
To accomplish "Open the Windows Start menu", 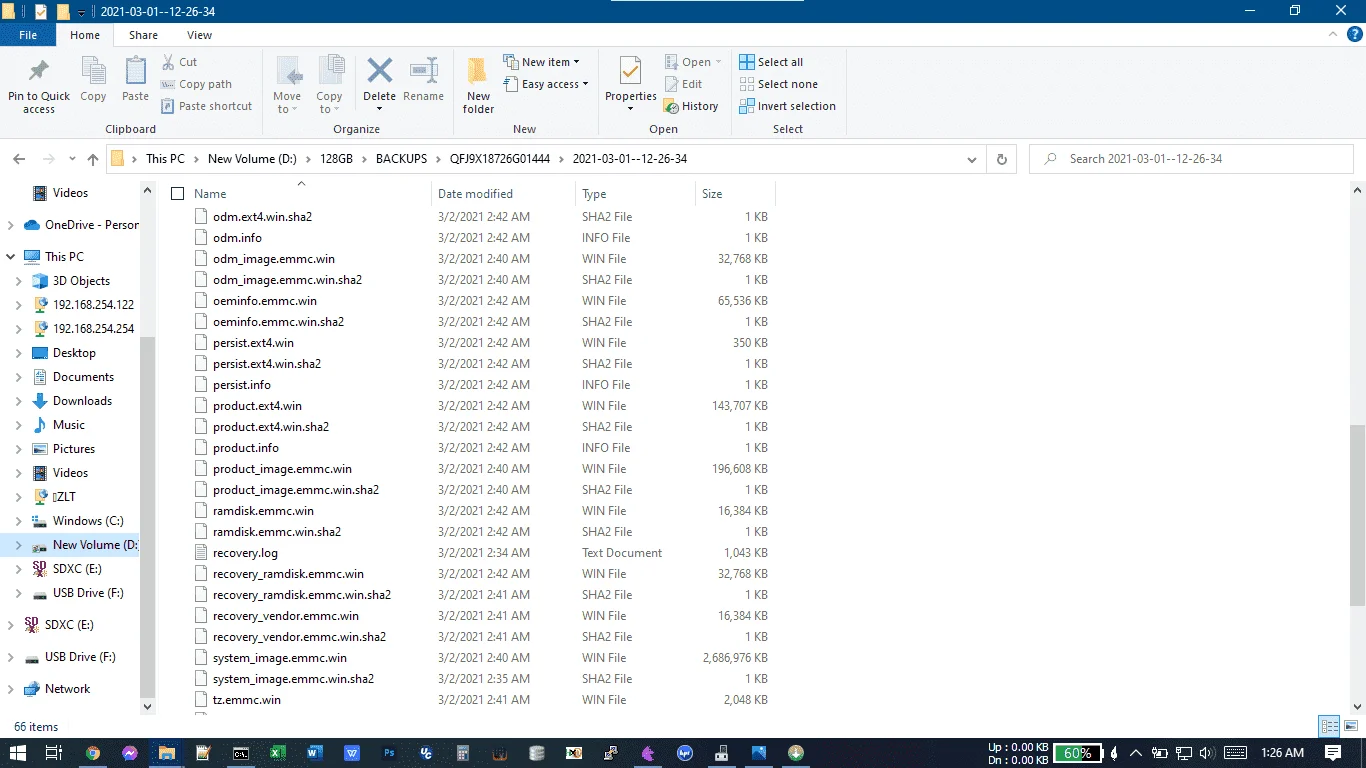I will 18,752.
